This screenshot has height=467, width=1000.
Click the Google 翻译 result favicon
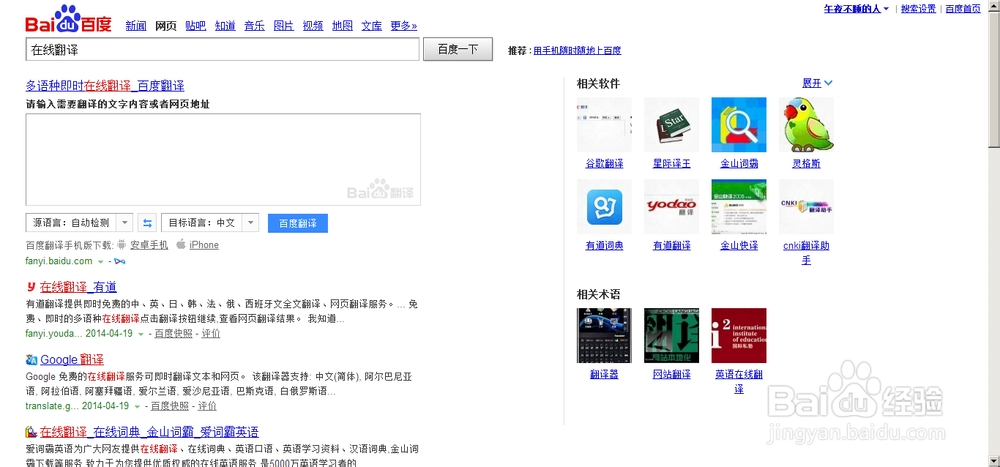pos(31,360)
